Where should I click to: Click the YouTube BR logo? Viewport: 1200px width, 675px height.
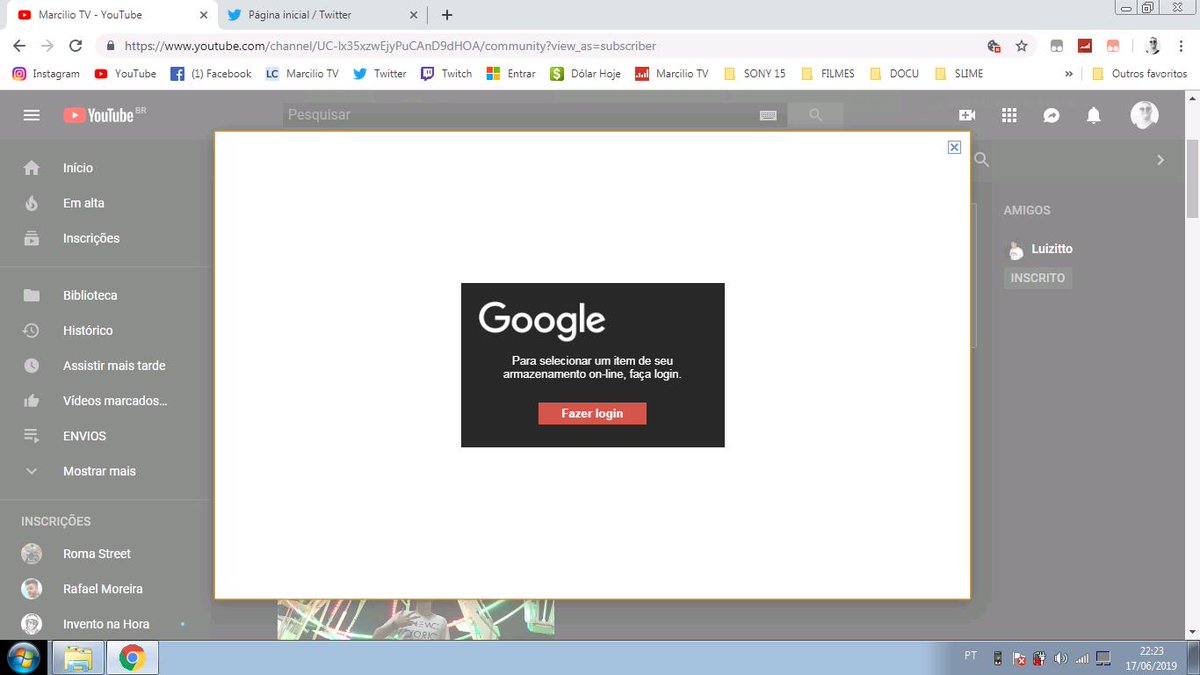coord(104,115)
